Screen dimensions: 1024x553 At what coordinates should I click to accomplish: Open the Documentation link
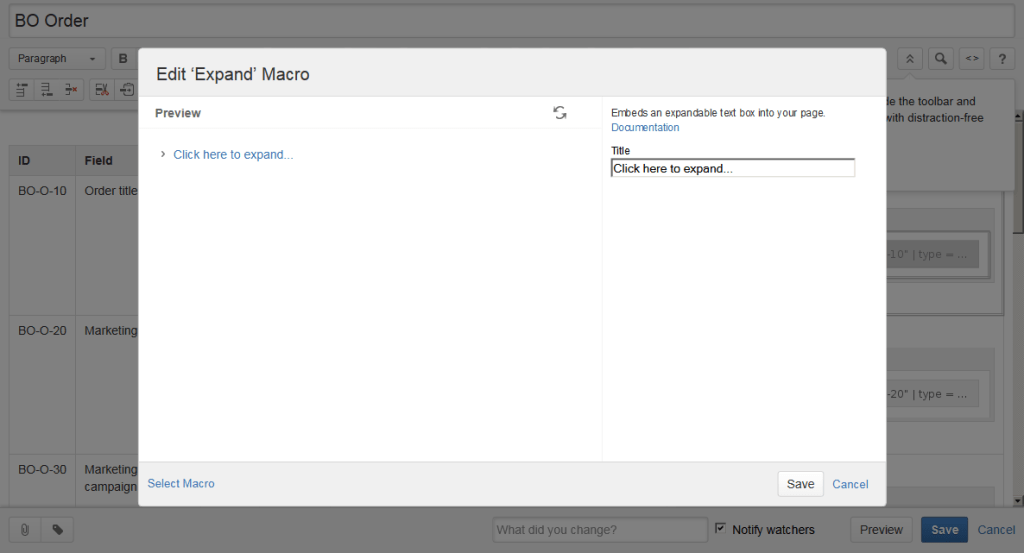[645, 128]
